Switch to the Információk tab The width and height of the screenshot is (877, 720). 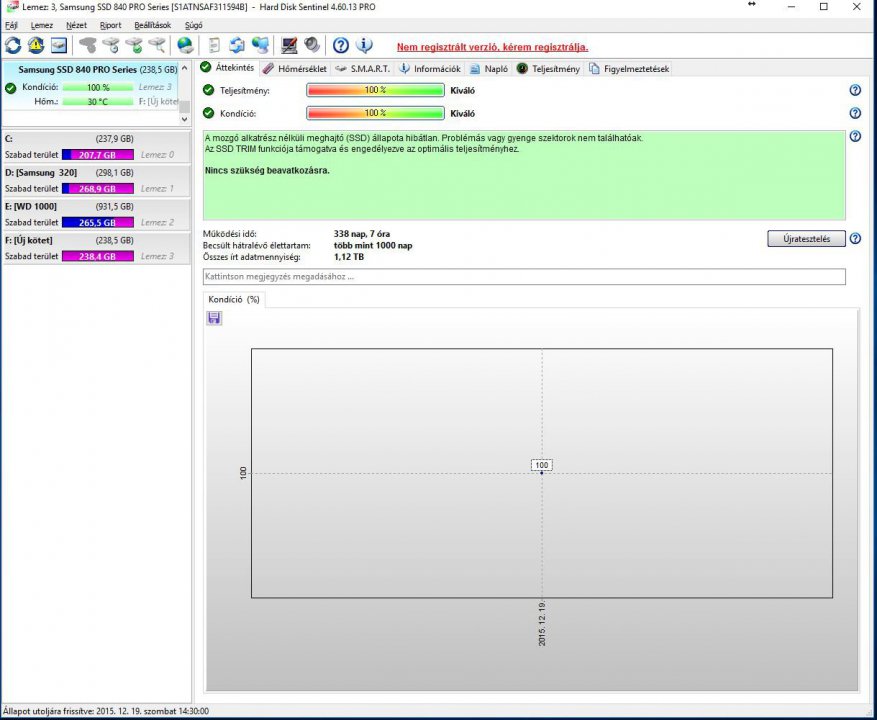[x=430, y=69]
